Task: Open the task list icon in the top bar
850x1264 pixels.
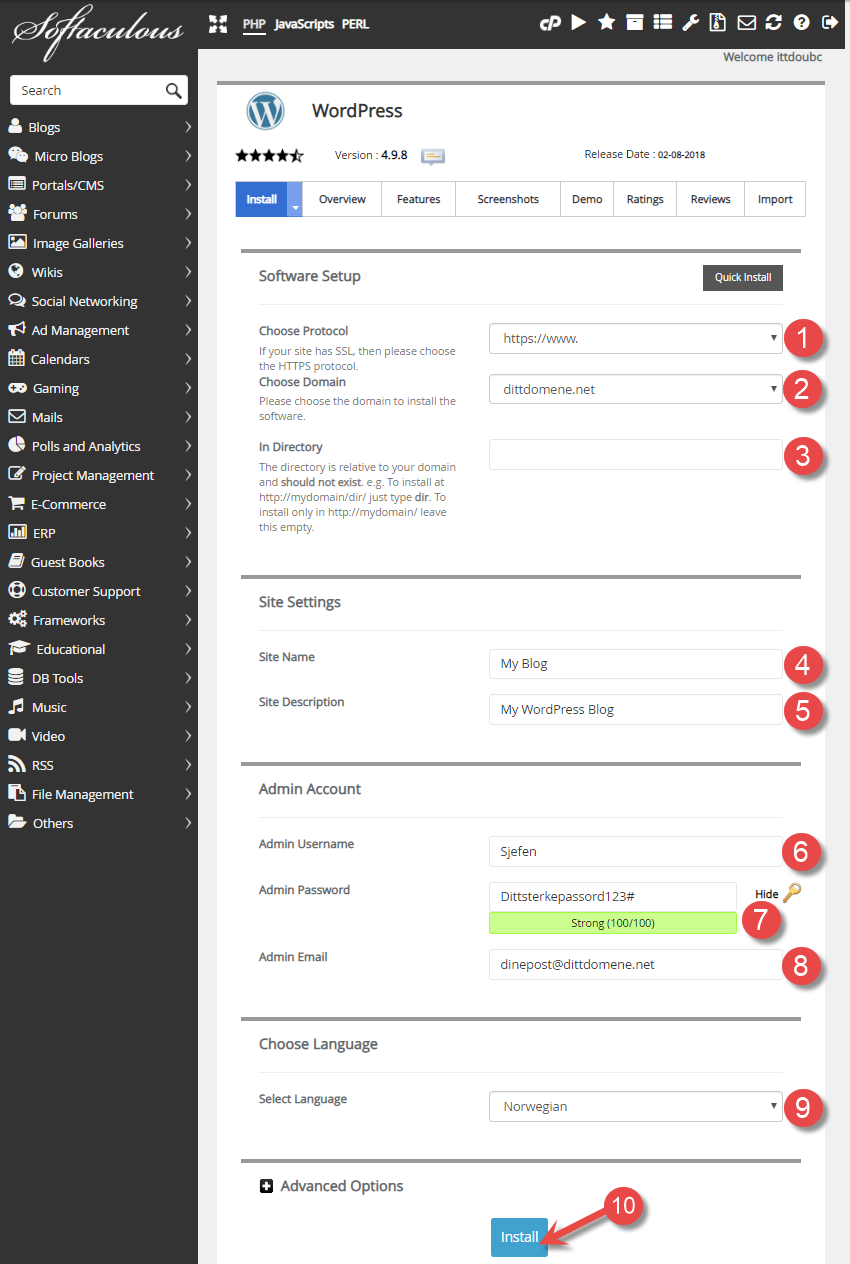Action: (x=662, y=23)
